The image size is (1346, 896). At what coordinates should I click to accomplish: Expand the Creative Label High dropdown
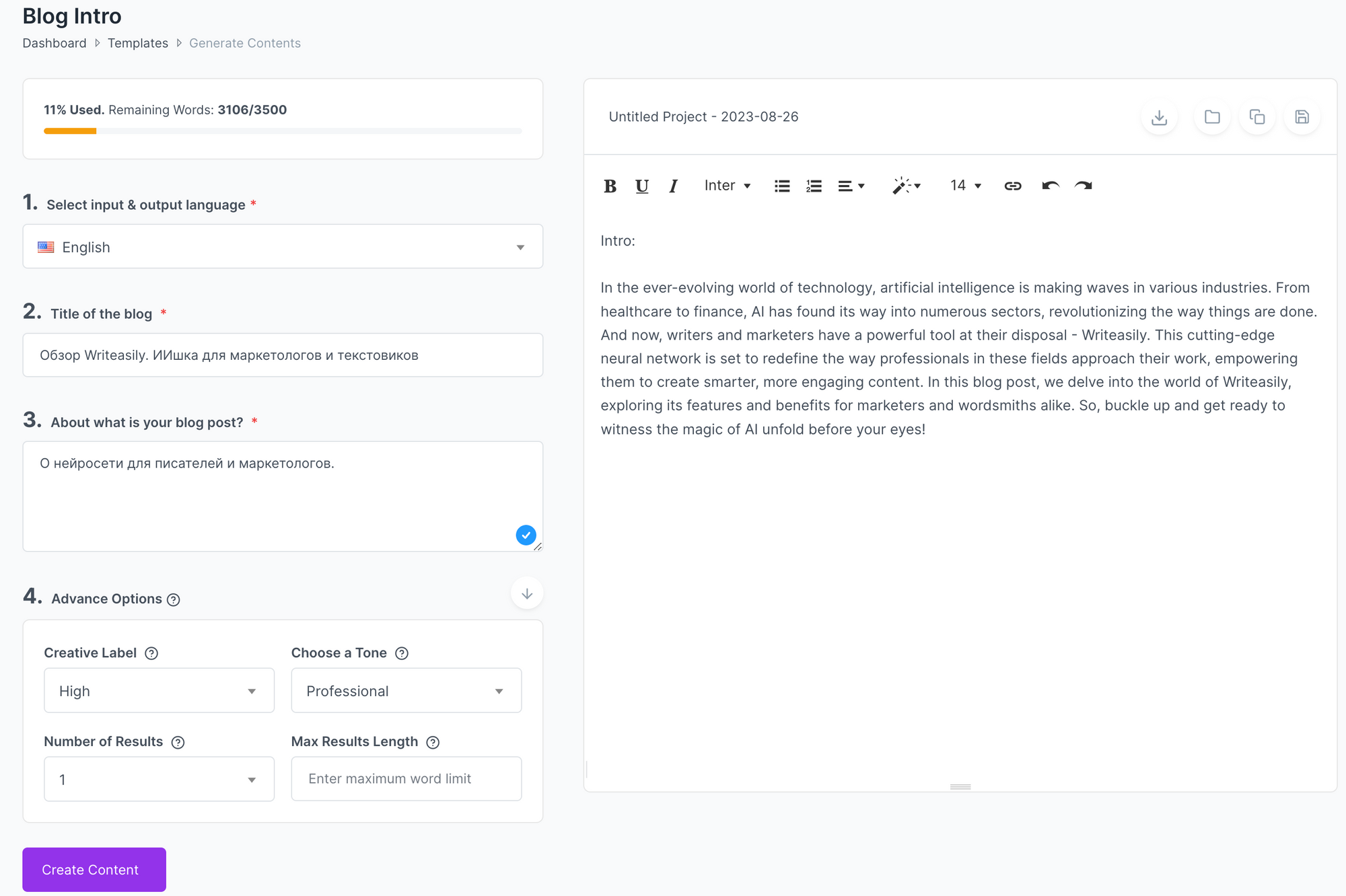pyautogui.click(x=159, y=691)
